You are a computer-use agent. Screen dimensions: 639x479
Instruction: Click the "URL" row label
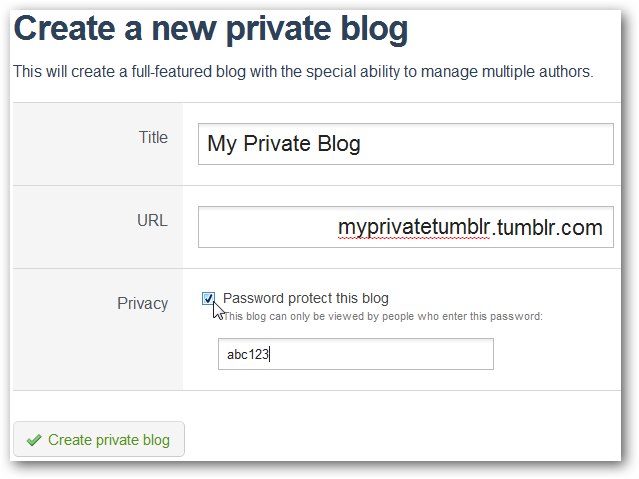point(152,220)
